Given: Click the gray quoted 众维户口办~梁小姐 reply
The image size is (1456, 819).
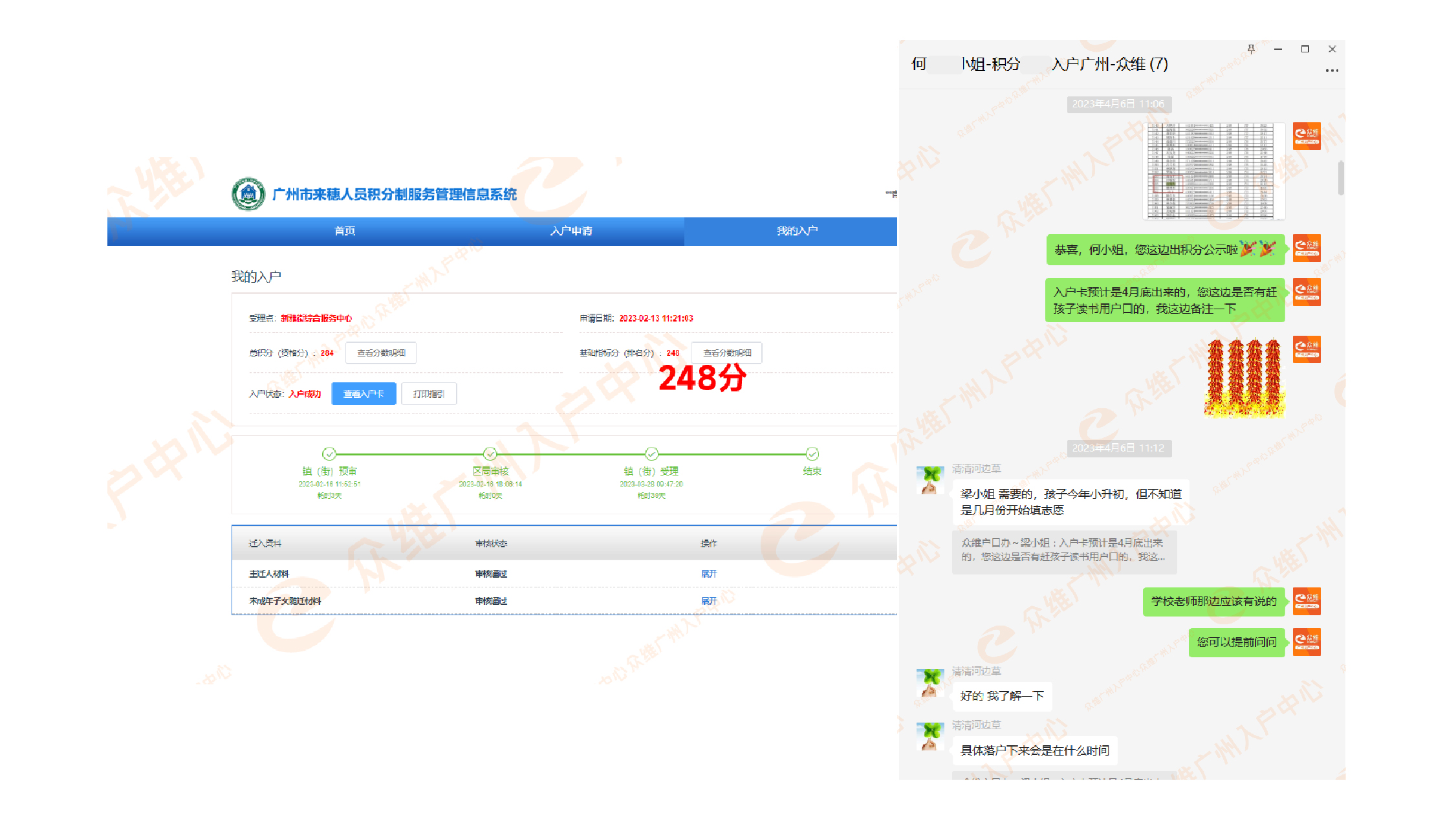Looking at the screenshot, I should 1064,551.
